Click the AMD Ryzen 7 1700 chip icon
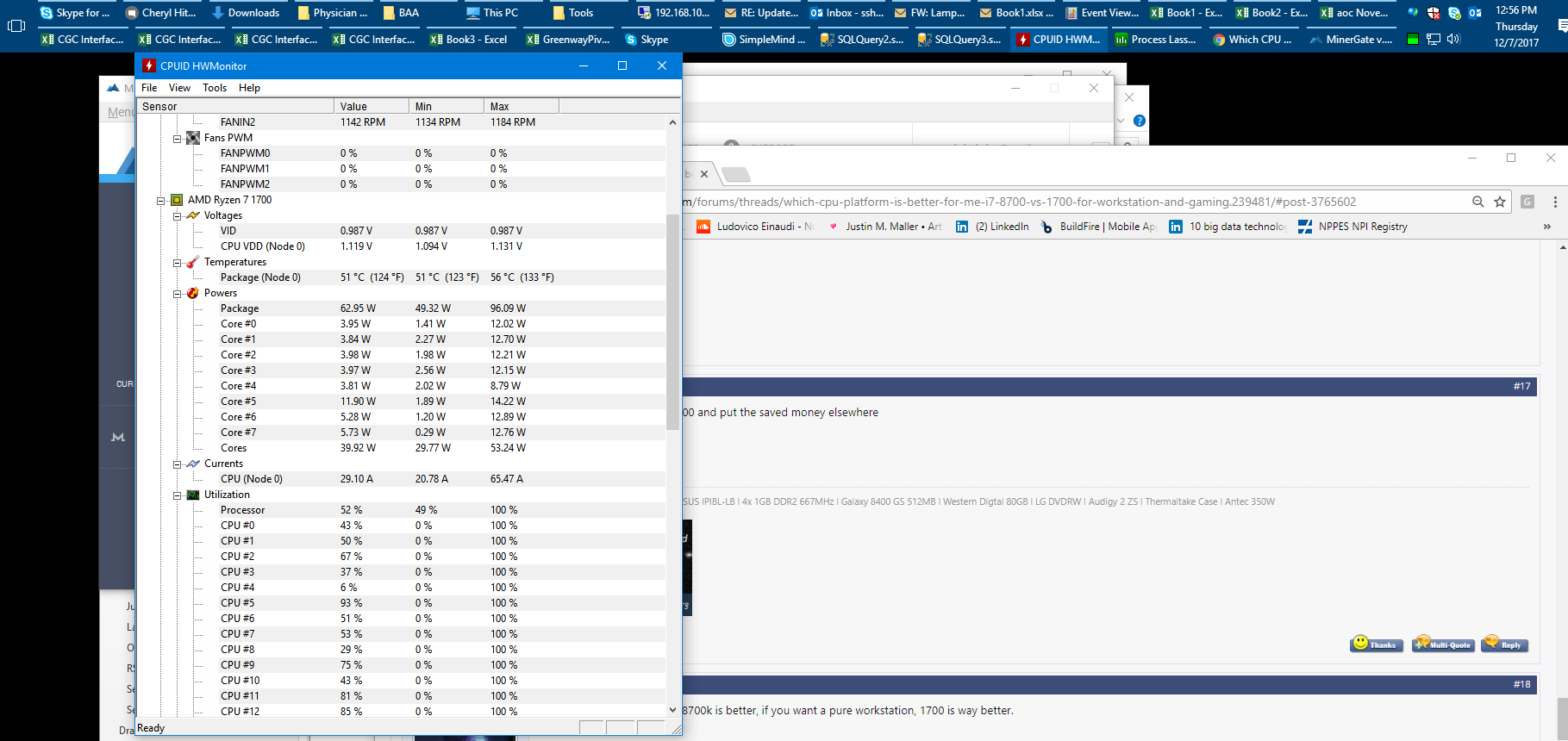 (177, 200)
